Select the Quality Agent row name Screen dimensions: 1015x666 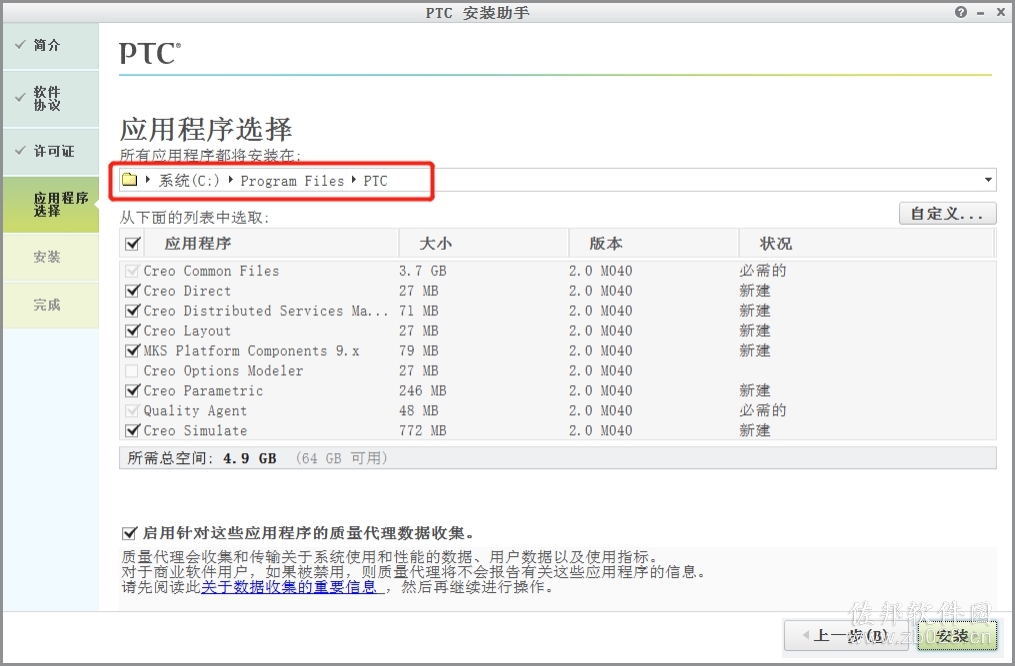[x=195, y=411]
